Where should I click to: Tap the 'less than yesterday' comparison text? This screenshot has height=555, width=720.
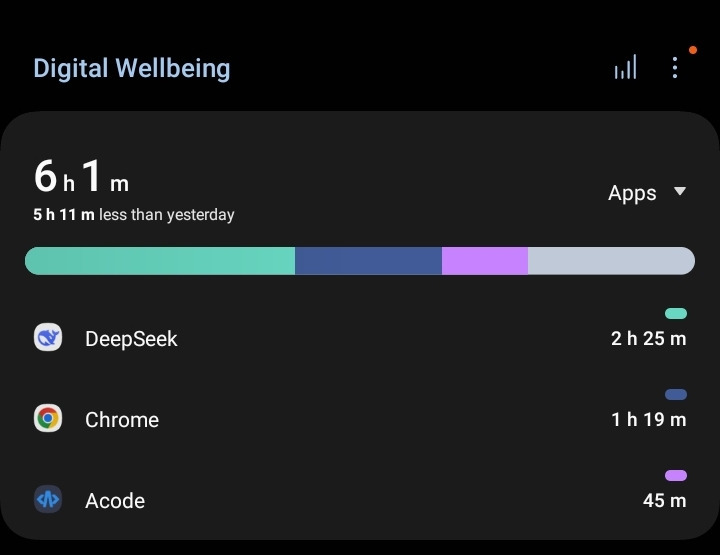(166, 215)
